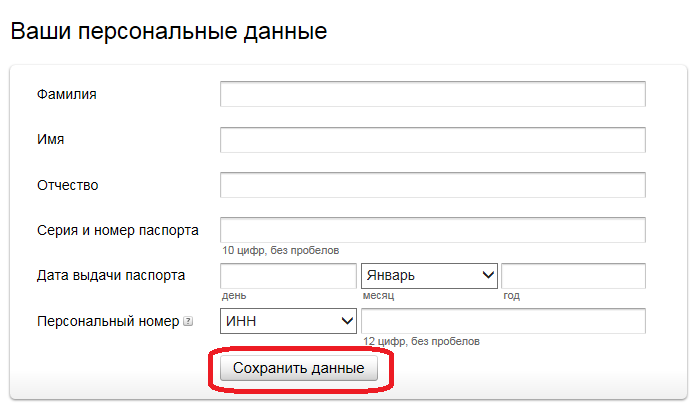This screenshot has width=699, height=411.
Task: Click the Персональный номер label text
Action: tap(107, 322)
